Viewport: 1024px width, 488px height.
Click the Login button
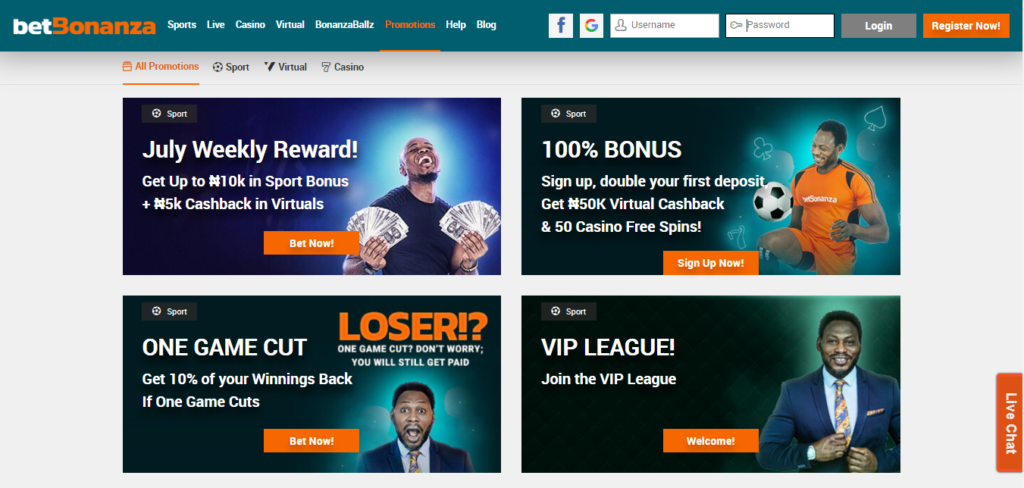(878, 25)
